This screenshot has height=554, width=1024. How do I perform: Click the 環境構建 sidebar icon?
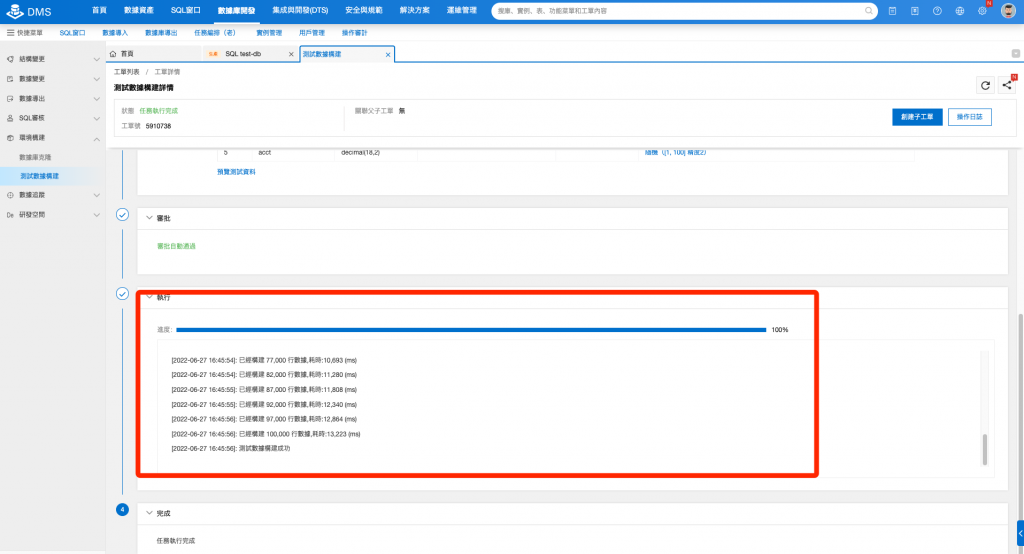pyautogui.click(x=10, y=138)
